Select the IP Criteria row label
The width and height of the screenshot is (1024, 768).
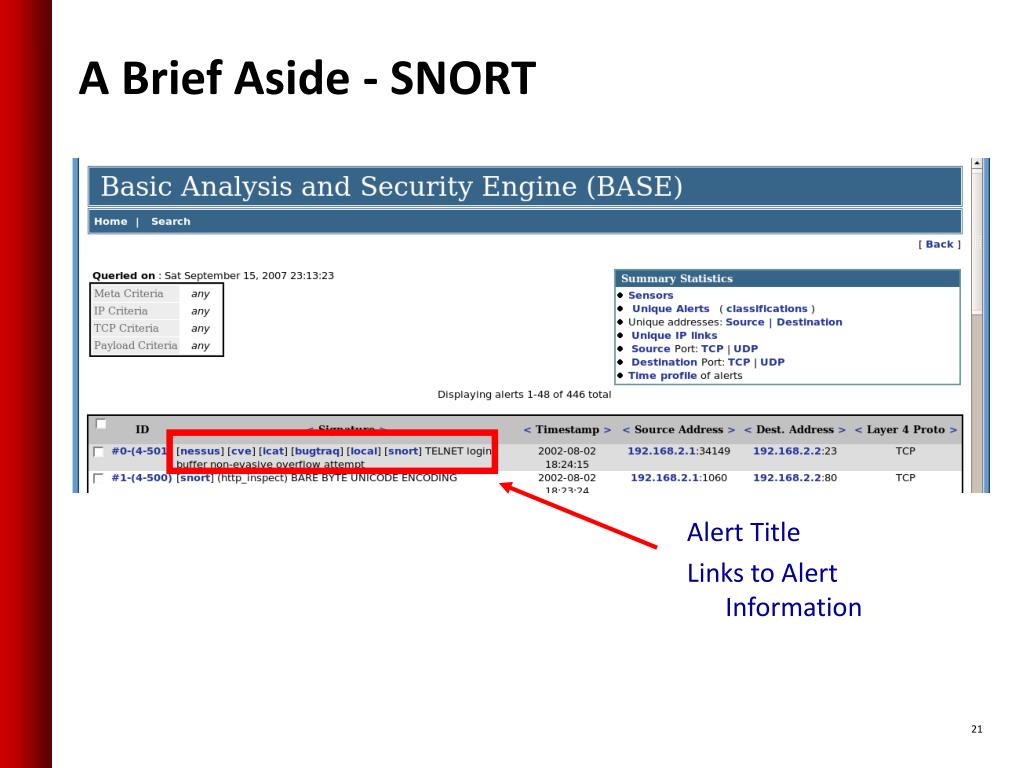[x=121, y=311]
